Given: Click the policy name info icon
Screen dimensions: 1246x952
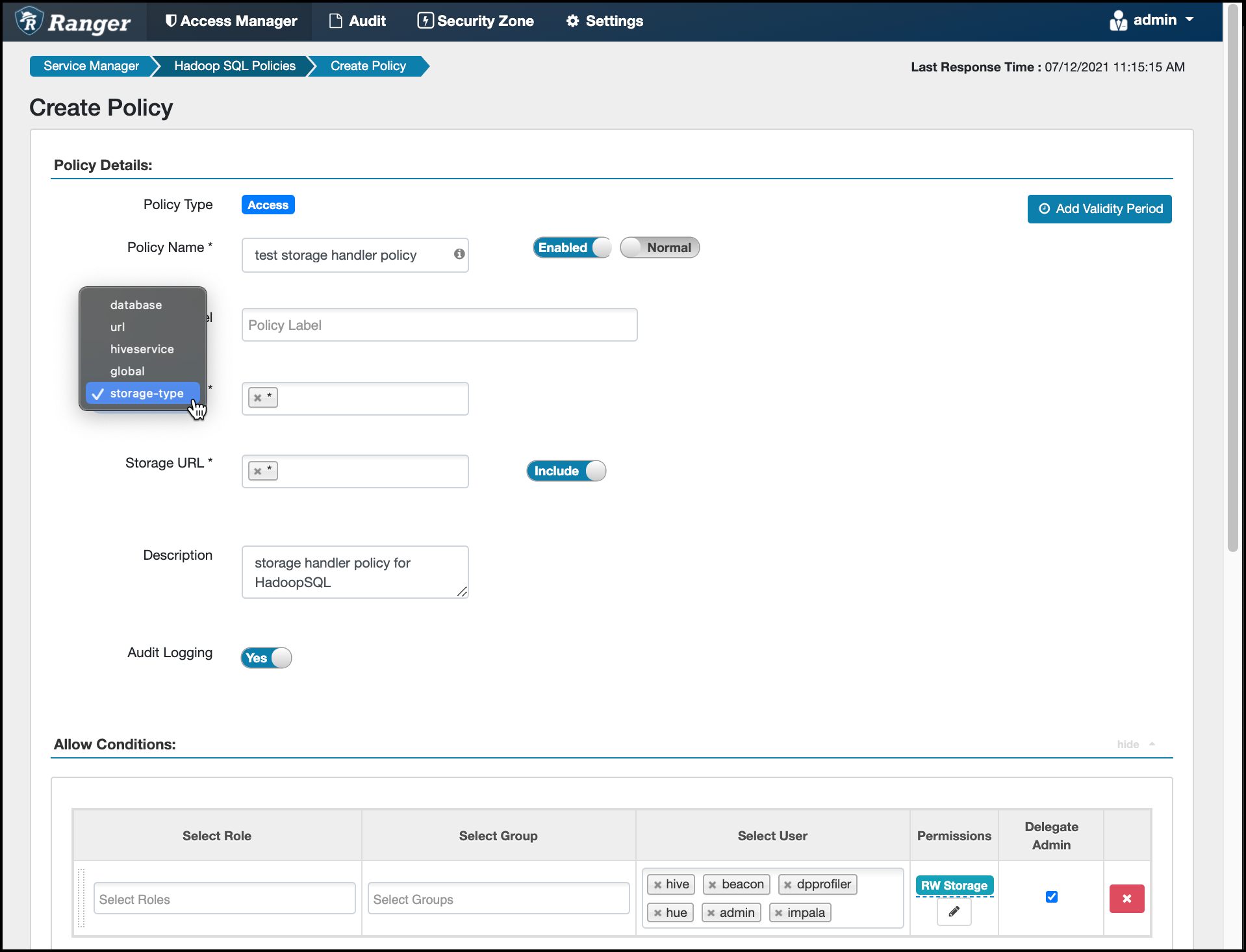Looking at the screenshot, I should tap(459, 254).
